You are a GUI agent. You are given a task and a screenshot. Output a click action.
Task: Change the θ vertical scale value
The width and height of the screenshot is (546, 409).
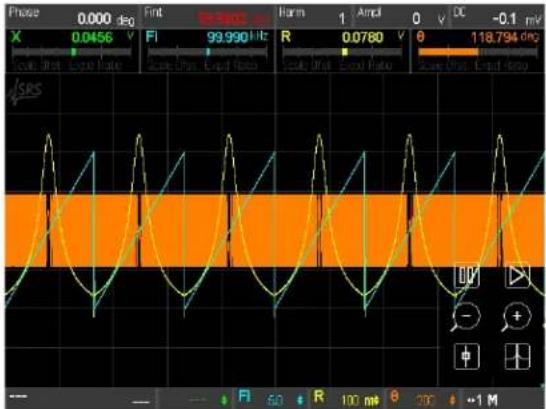coord(425,400)
